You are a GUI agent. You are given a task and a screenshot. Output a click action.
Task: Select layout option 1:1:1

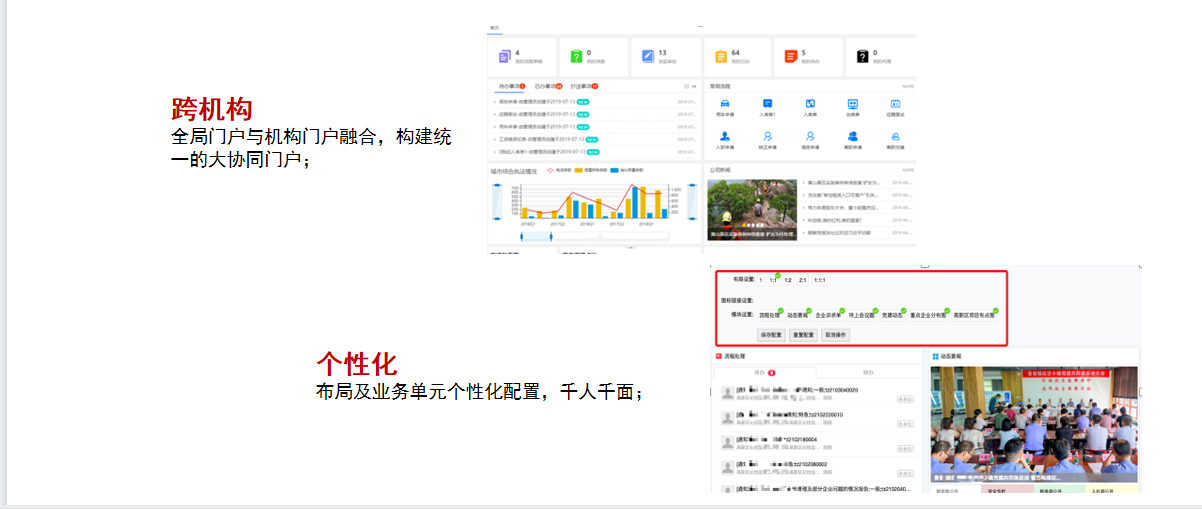820,280
